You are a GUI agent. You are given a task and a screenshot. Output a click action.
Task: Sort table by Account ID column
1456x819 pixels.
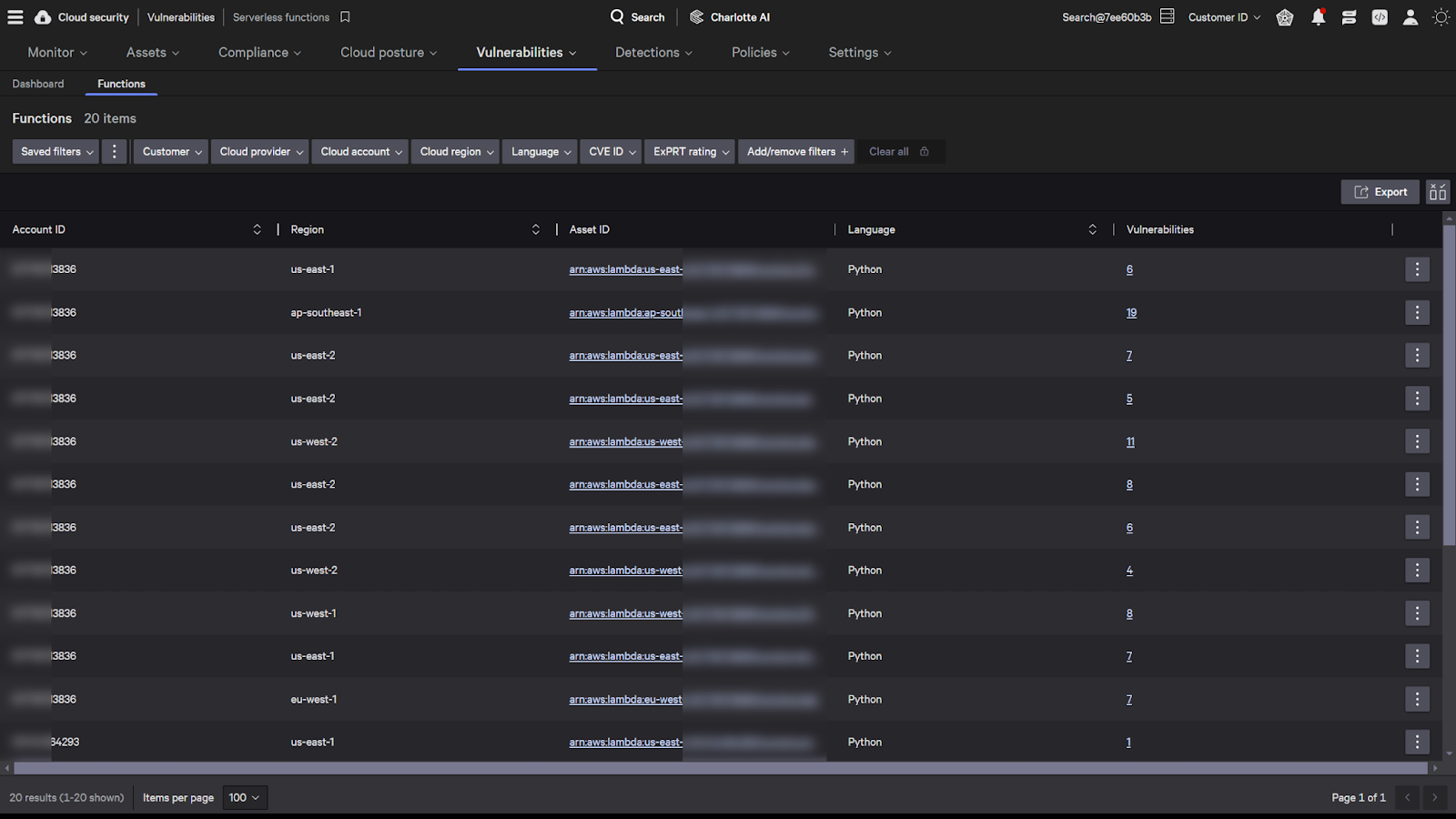257,229
